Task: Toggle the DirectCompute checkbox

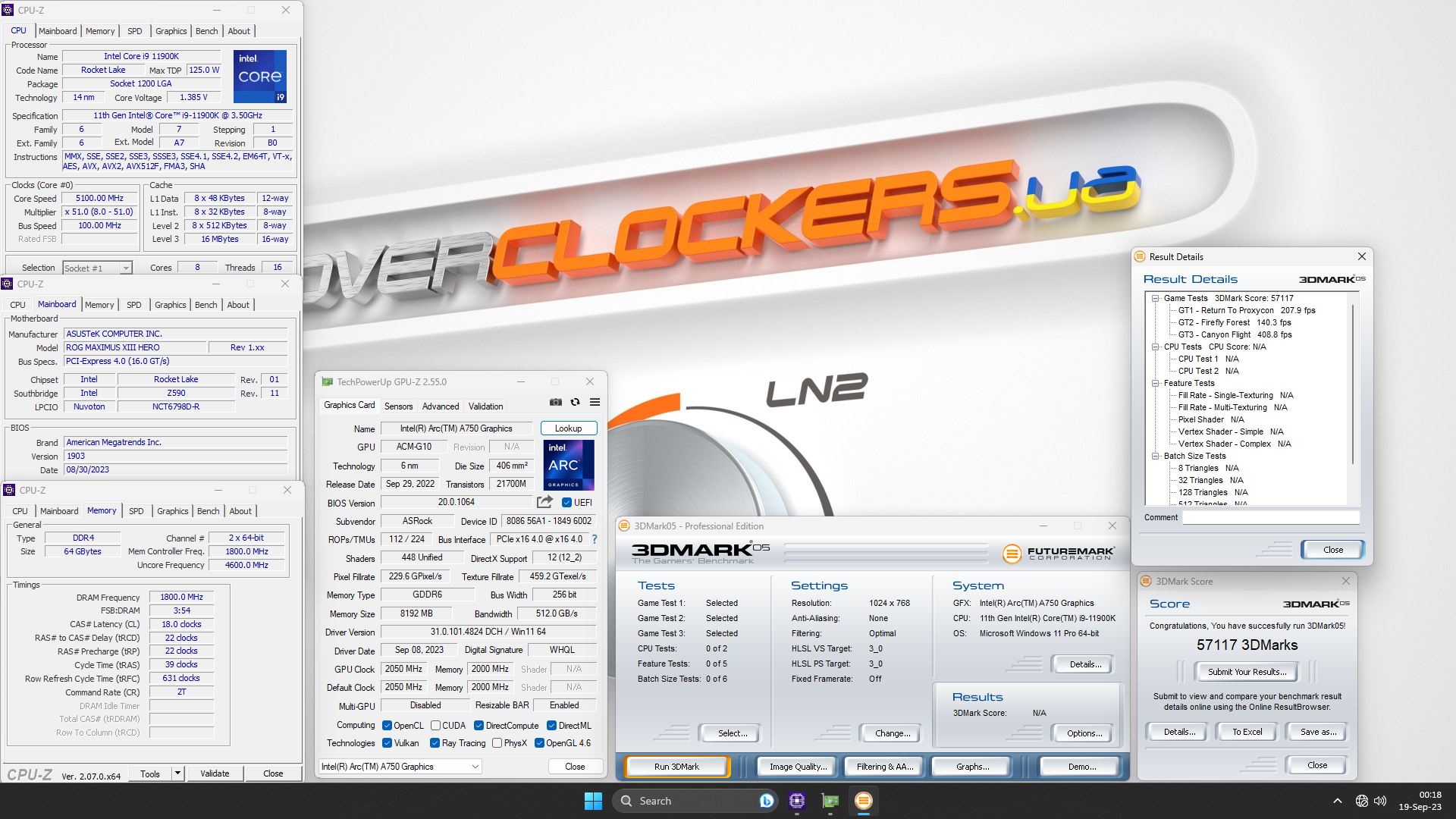Action: pyautogui.click(x=479, y=726)
